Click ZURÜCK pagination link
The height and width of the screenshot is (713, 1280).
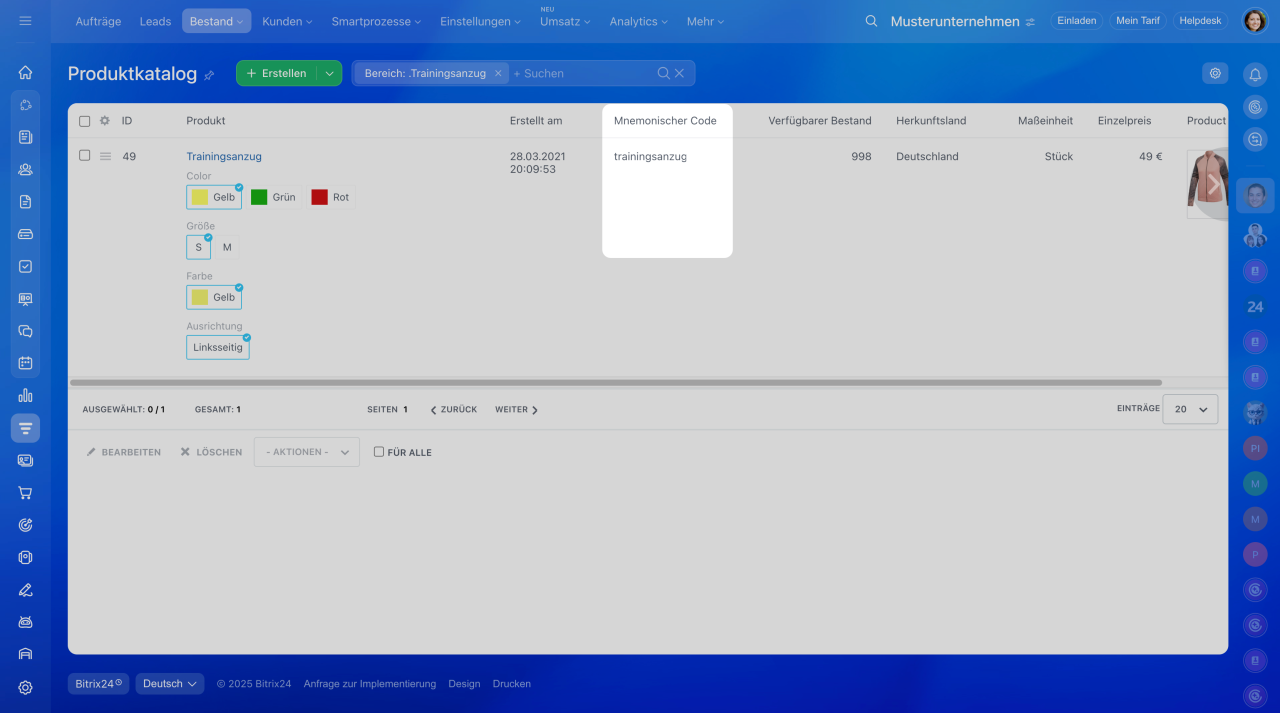pyautogui.click(x=453, y=409)
